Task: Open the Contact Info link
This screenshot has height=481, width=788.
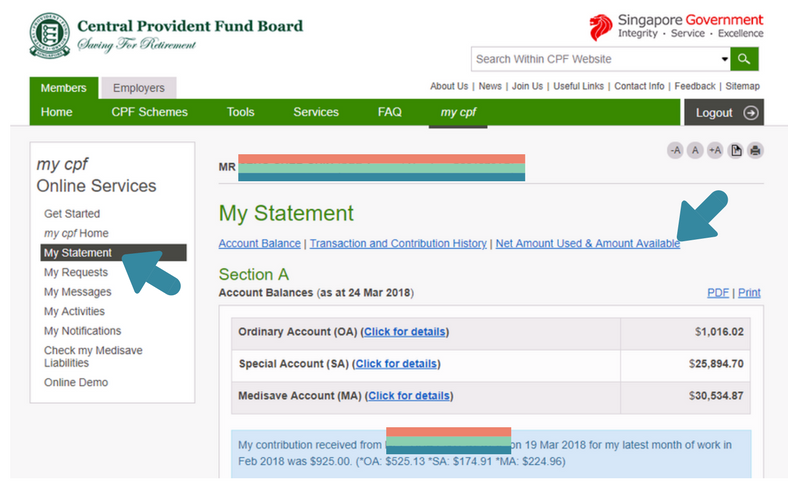Action: (639, 86)
